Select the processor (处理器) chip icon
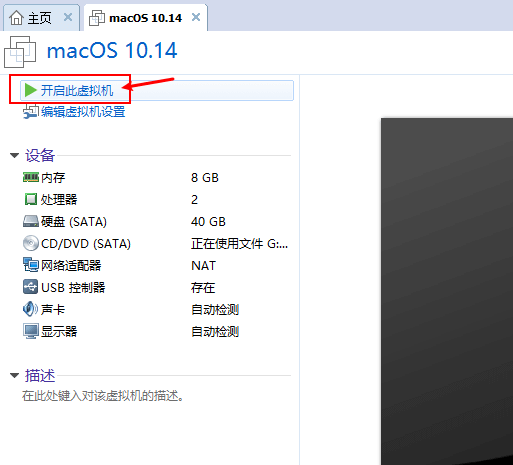The image size is (513, 465). coord(31,199)
